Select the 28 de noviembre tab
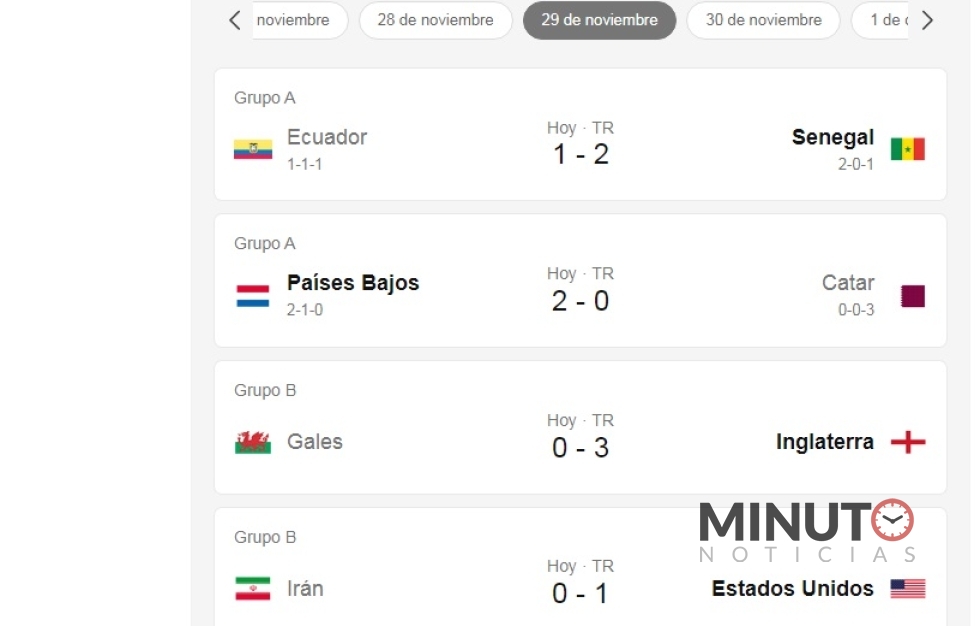This screenshot has height=626, width=980. coord(435,20)
